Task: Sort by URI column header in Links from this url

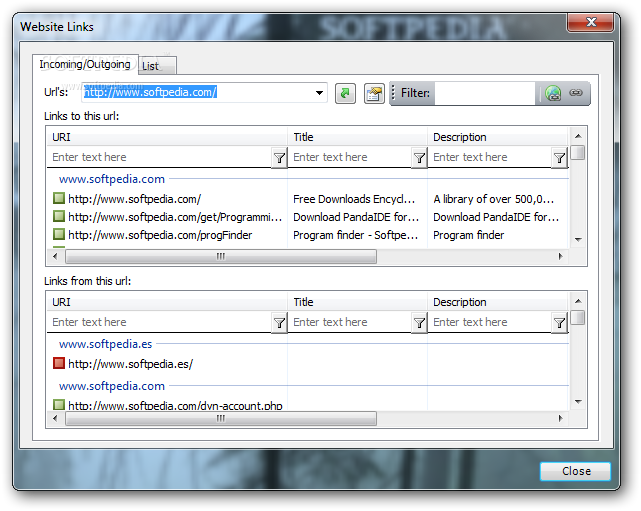Action: (167, 302)
